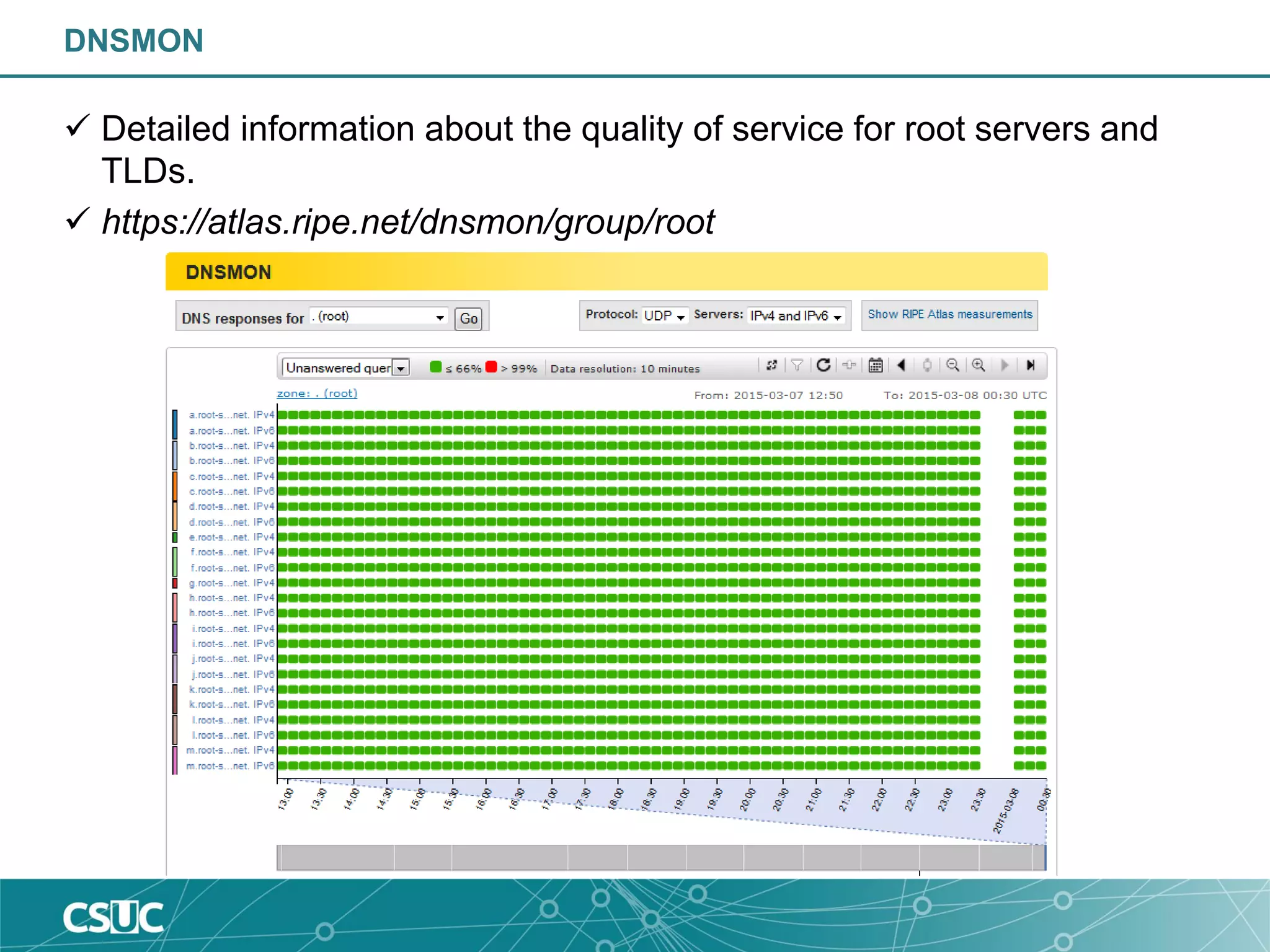The height and width of the screenshot is (952, 1270).
Task: Open the calendar date picker
Action: point(876,366)
